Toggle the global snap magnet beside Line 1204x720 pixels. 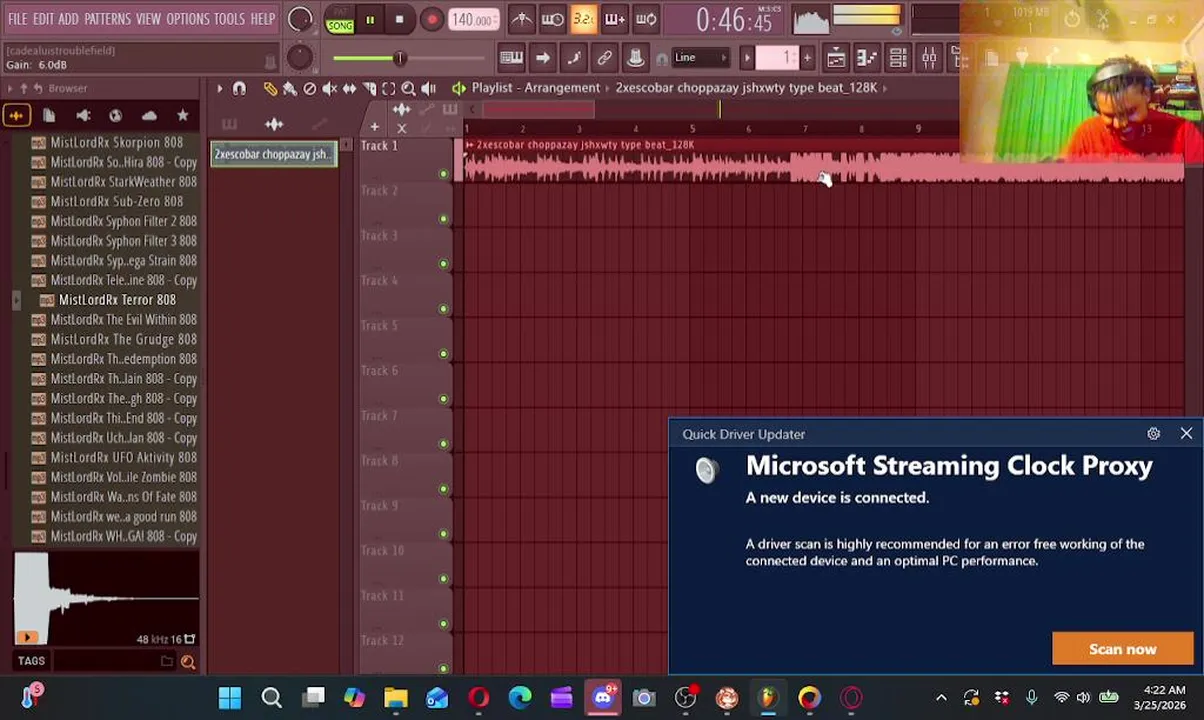pos(662,58)
